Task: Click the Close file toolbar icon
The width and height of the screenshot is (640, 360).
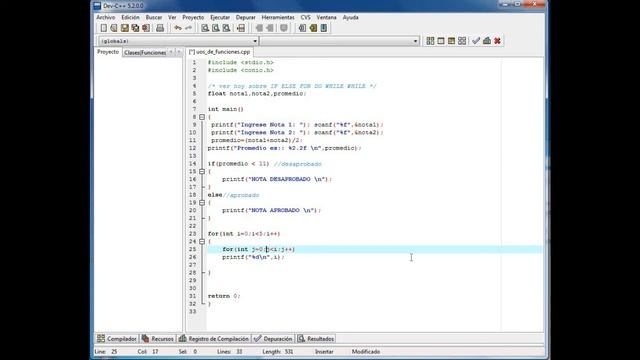Action: (146, 28)
